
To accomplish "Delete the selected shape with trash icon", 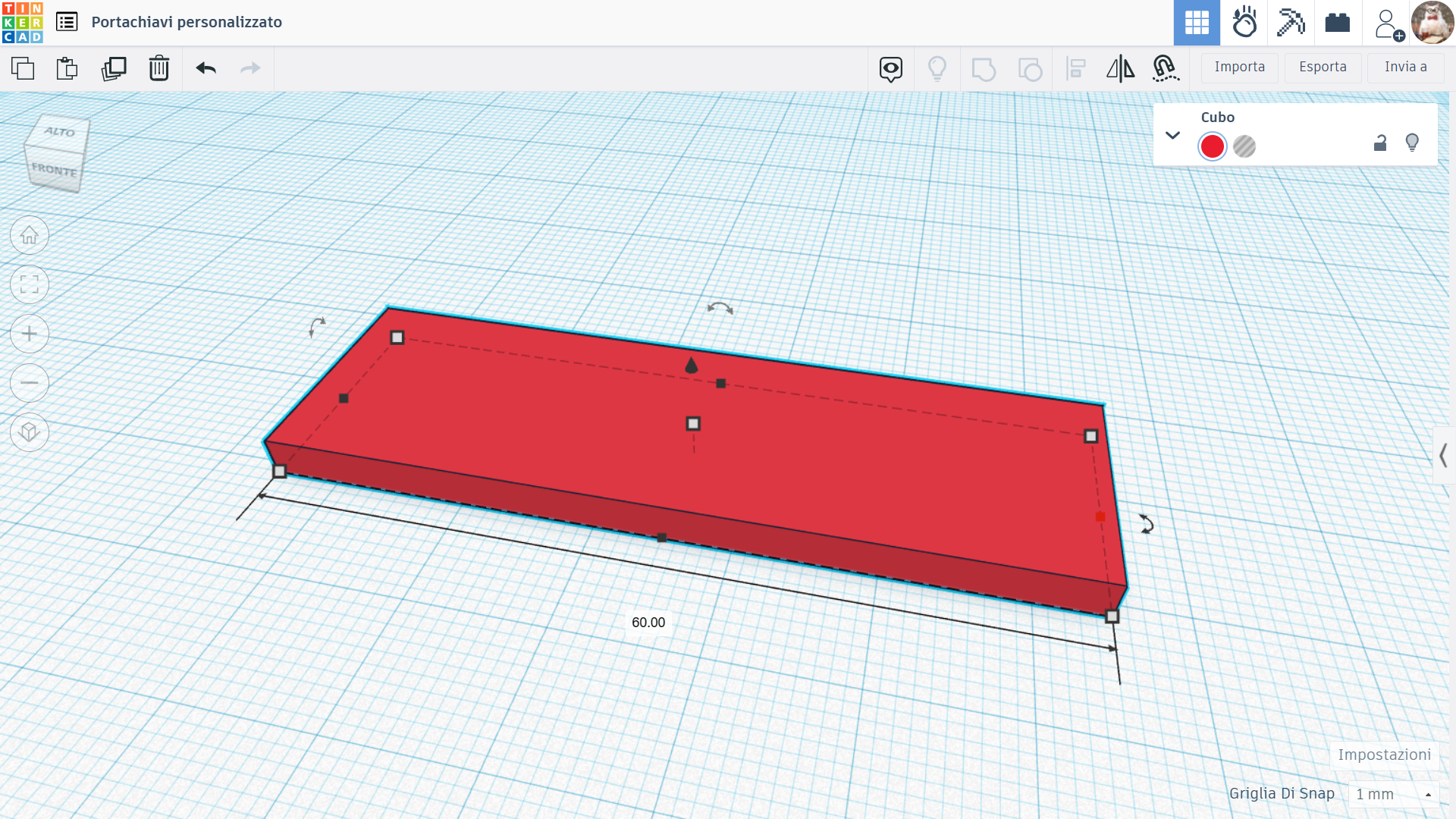I will 159,68.
